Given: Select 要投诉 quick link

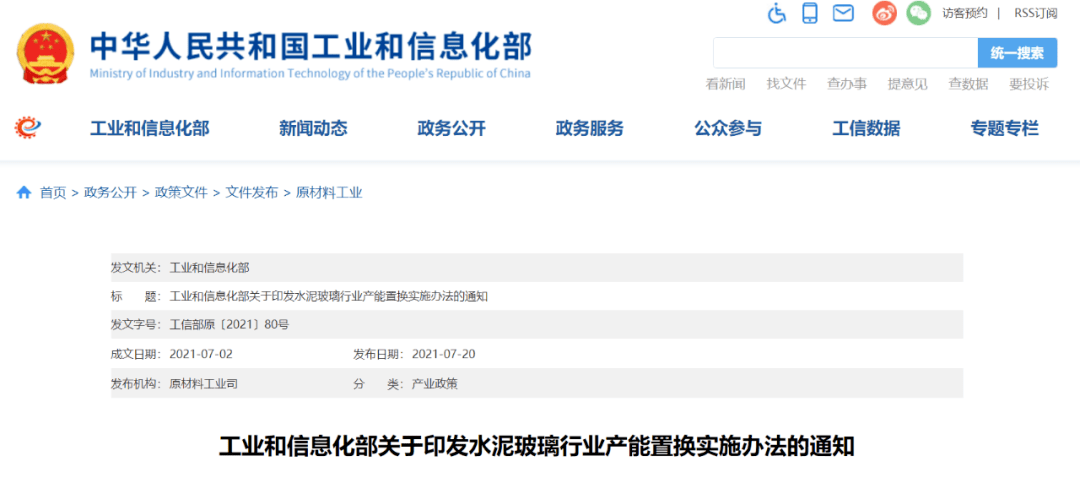Looking at the screenshot, I should pyautogui.click(x=1029, y=84).
